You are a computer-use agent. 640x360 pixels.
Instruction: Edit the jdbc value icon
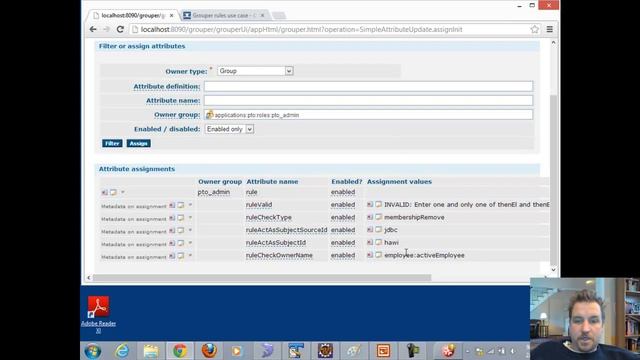tap(378, 230)
